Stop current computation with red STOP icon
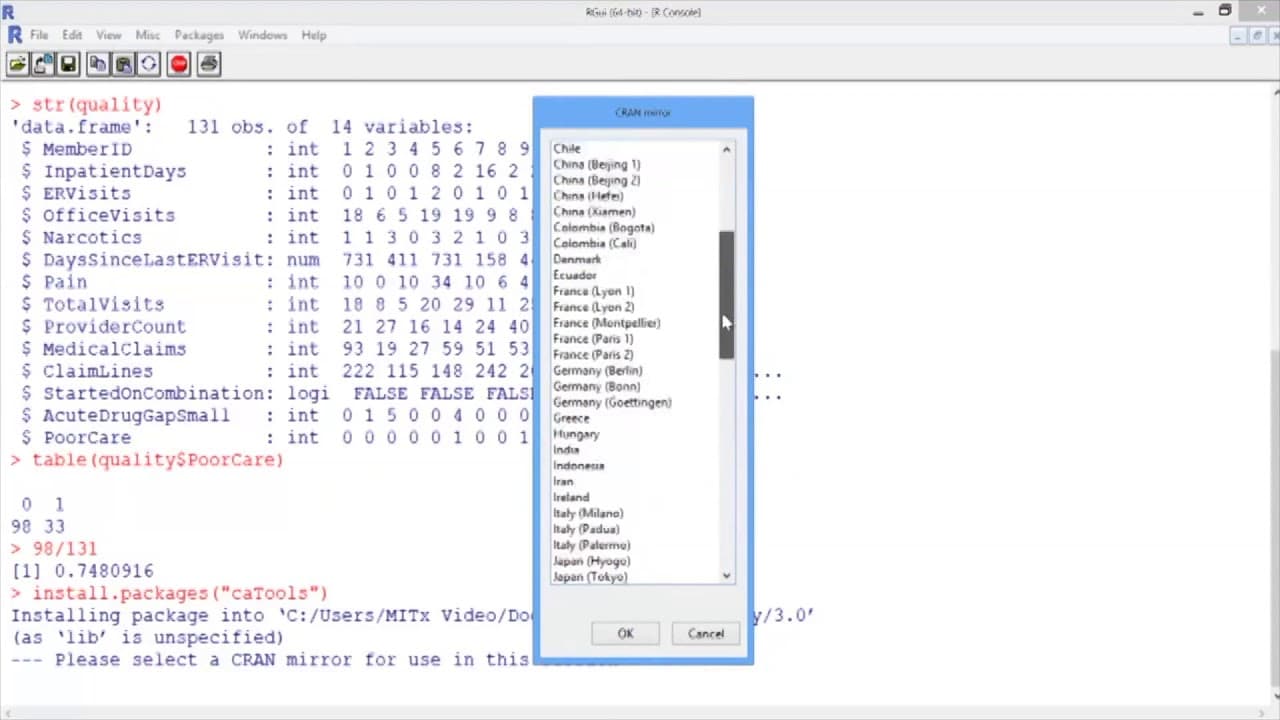Image resolution: width=1280 pixels, height=720 pixels. 179,65
